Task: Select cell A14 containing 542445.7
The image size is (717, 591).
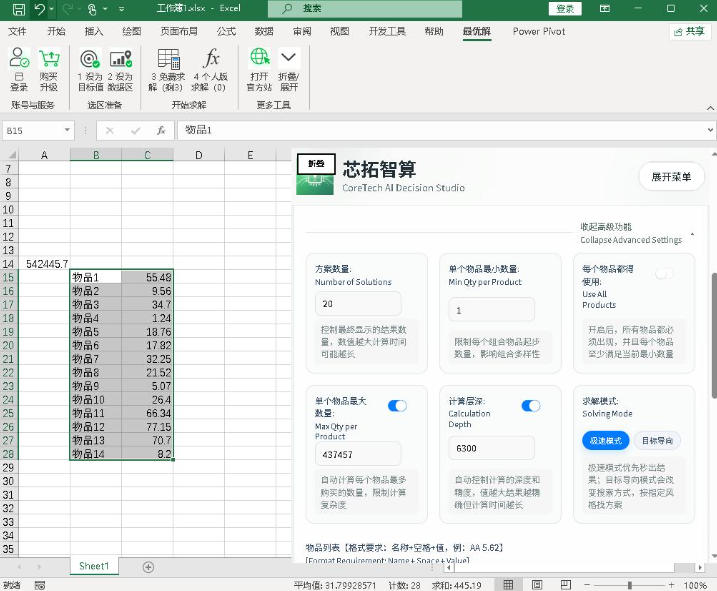Action: (x=44, y=264)
